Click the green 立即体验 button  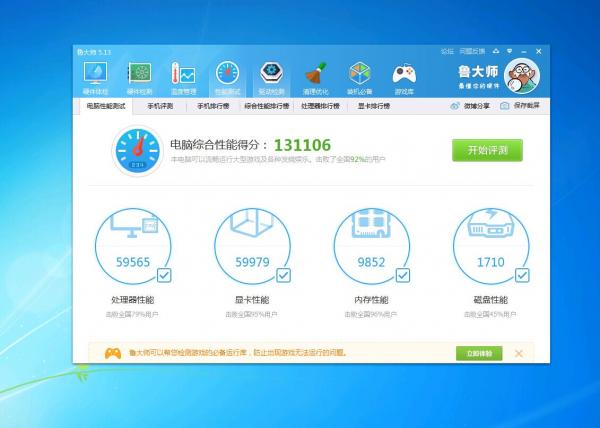tap(479, 353)
